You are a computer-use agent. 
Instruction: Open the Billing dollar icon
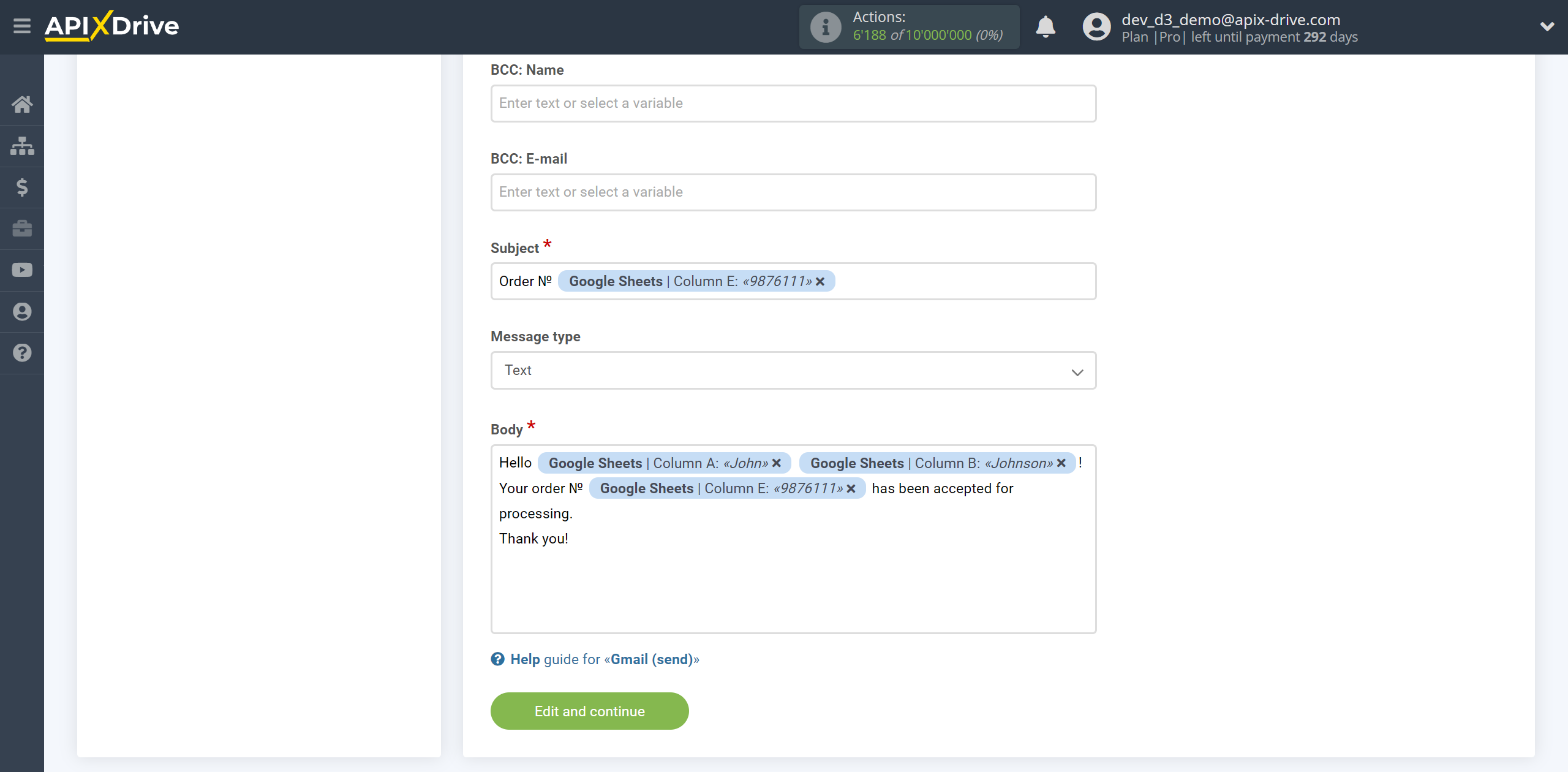[22, 187]
